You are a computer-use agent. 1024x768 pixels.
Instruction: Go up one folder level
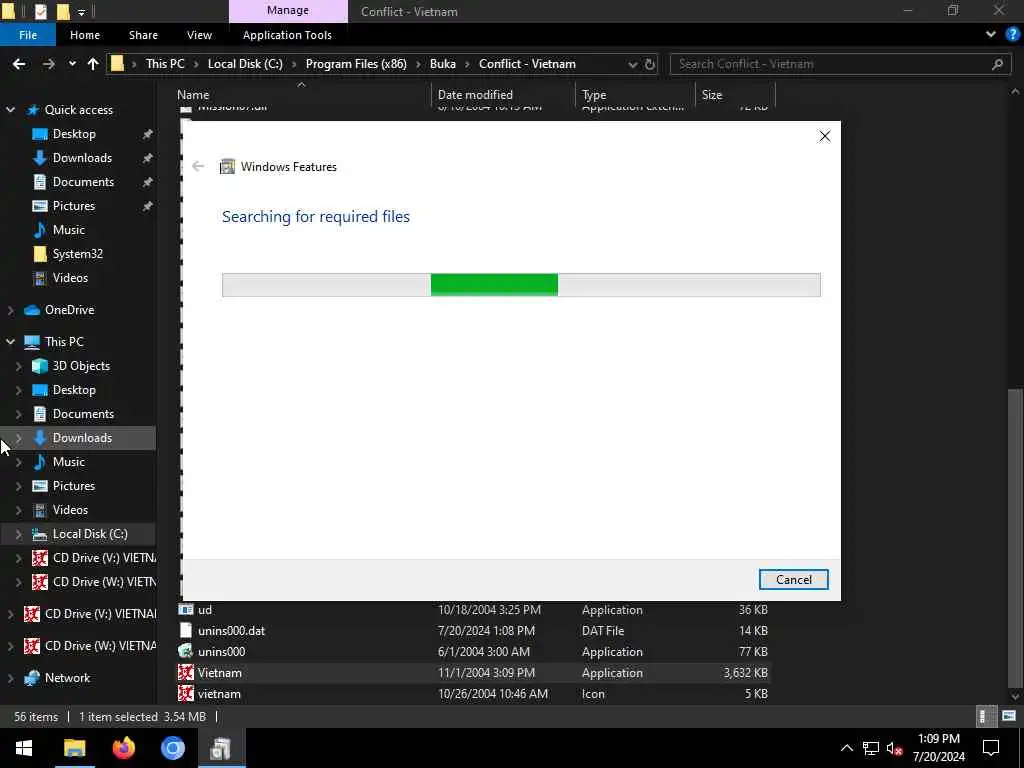(x=93, y=64)
